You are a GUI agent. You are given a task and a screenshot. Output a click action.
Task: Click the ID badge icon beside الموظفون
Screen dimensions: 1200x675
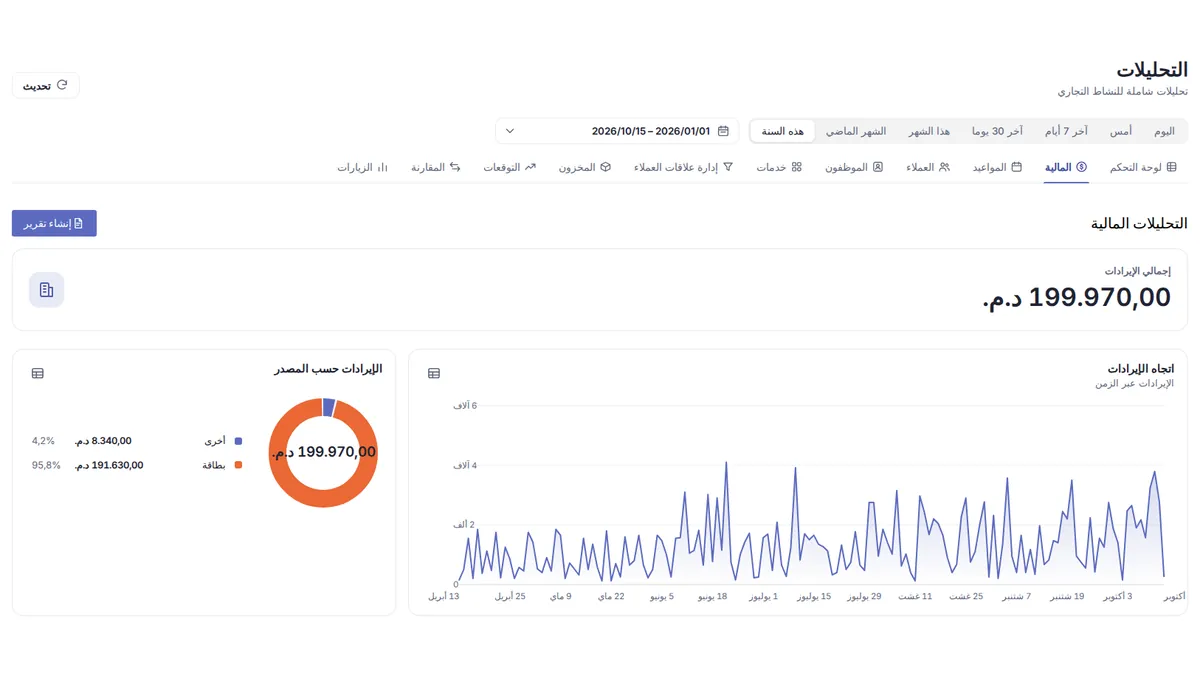878,167
